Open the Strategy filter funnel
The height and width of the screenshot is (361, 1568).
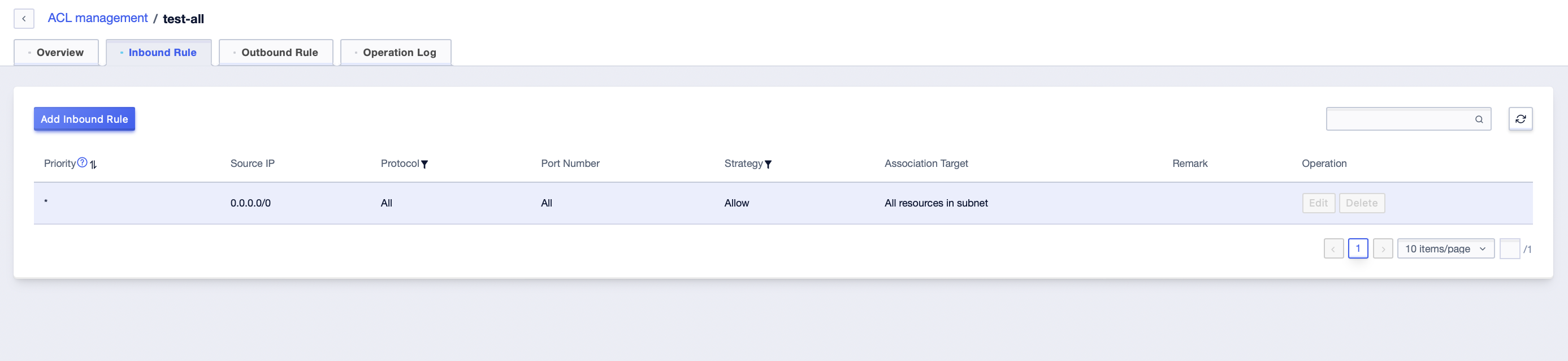pyautogui.click(x=768, y=164)
